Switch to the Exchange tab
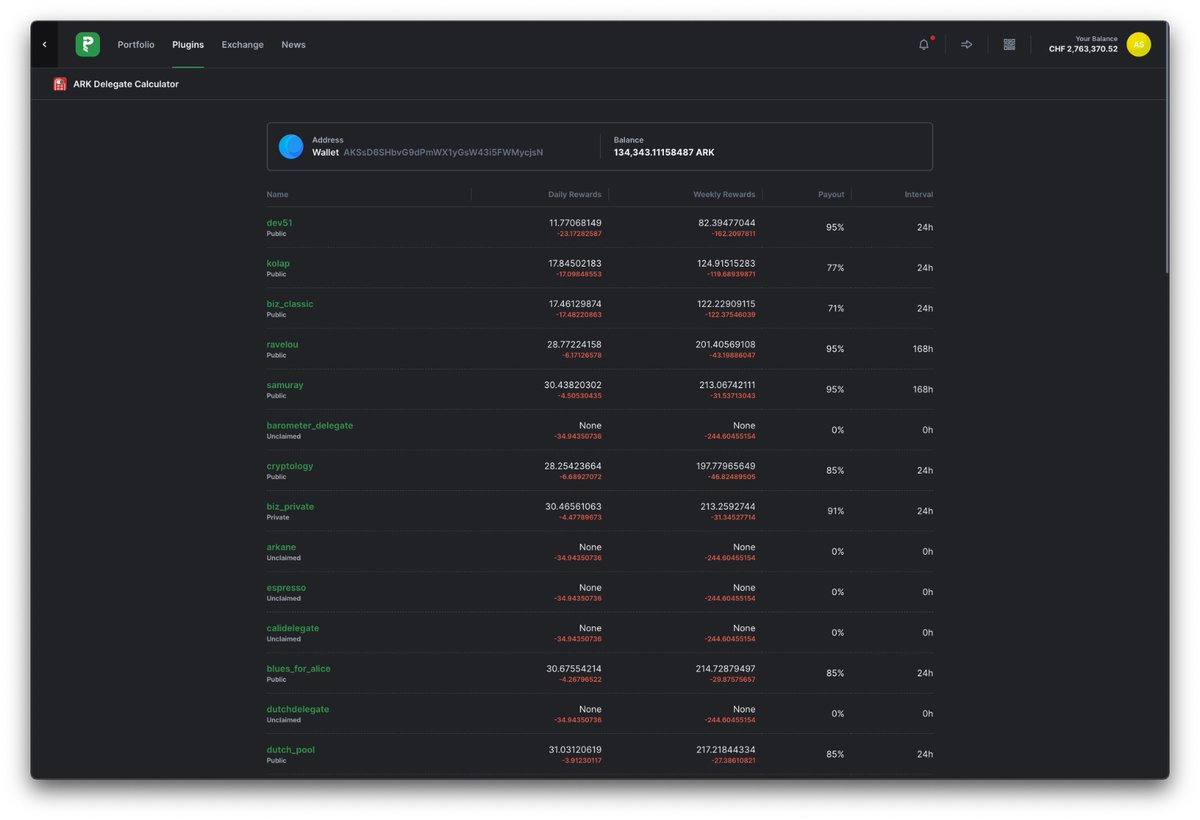This screenshot has width=1200, height=820. coord(243,45)
